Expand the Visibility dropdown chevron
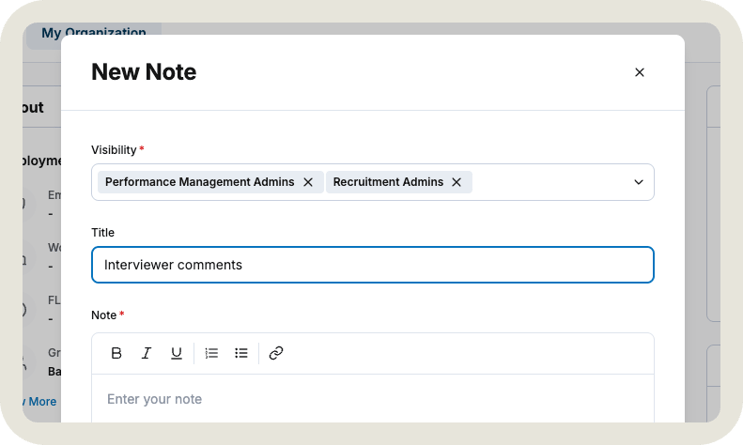This screenshot has width=743, height=445. 638,182
